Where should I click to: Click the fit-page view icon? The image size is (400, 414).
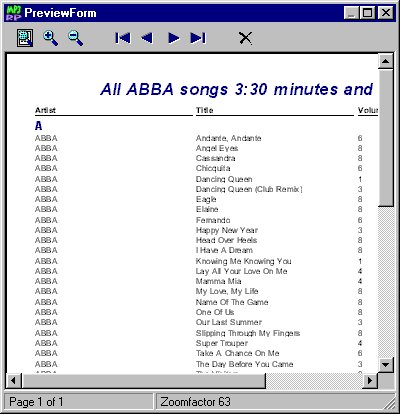point(25,38)
